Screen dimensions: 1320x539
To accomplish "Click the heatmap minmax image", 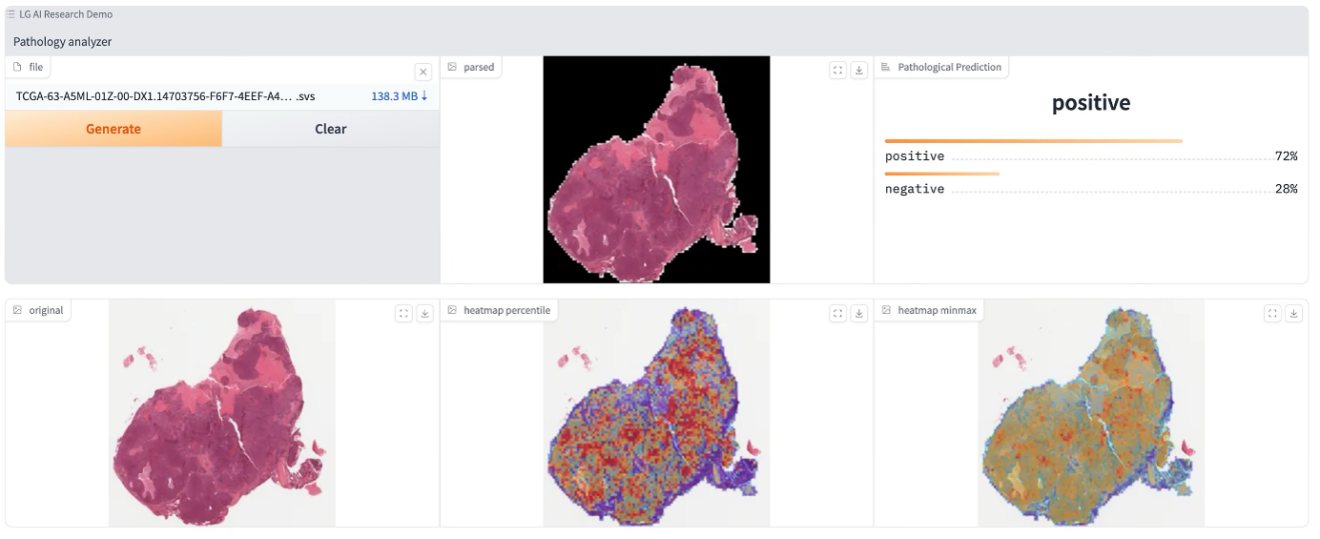I will pyautogui.click(x=1090, y=412).
